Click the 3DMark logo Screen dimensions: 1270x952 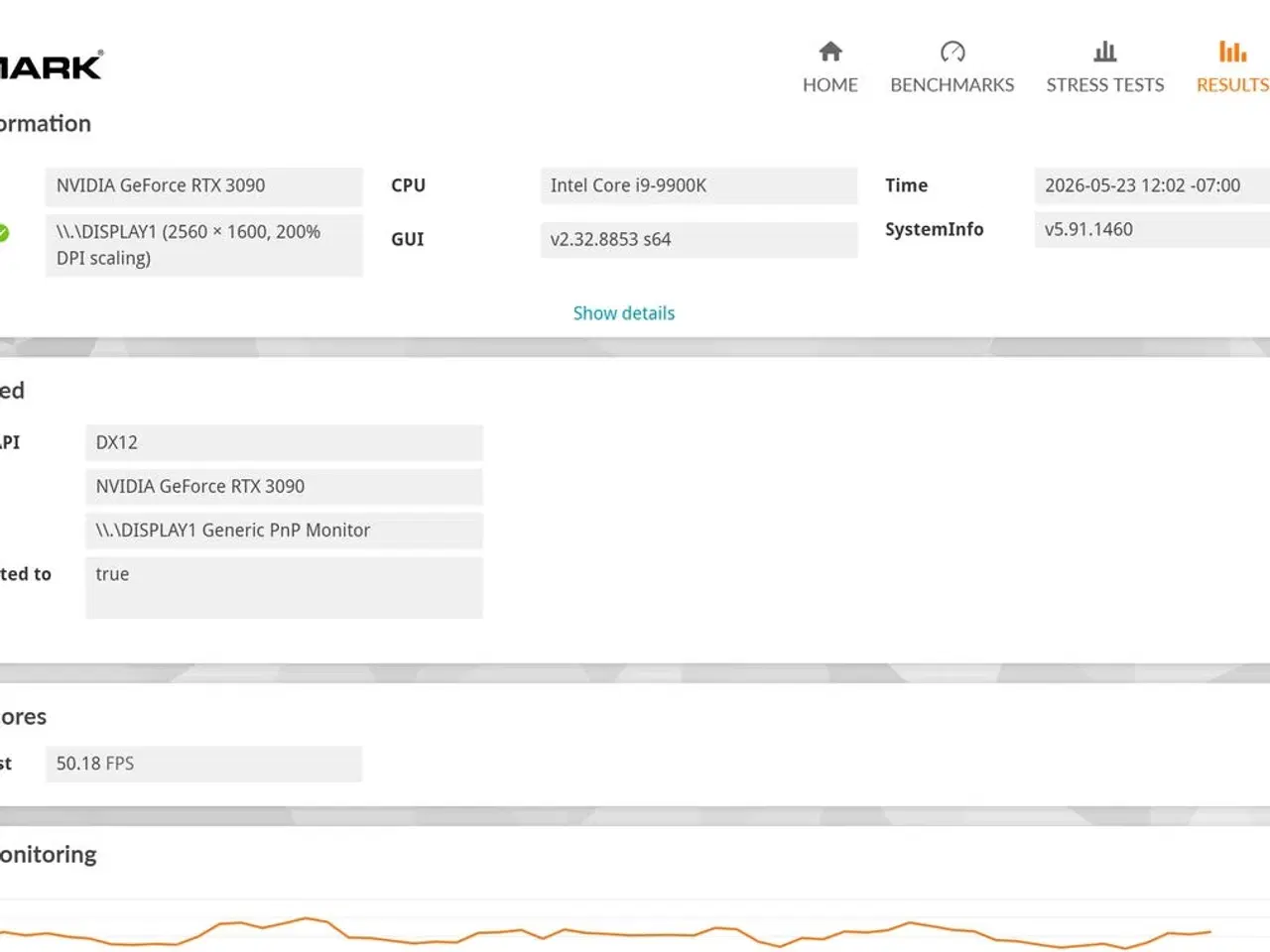(x=52, y=65)
